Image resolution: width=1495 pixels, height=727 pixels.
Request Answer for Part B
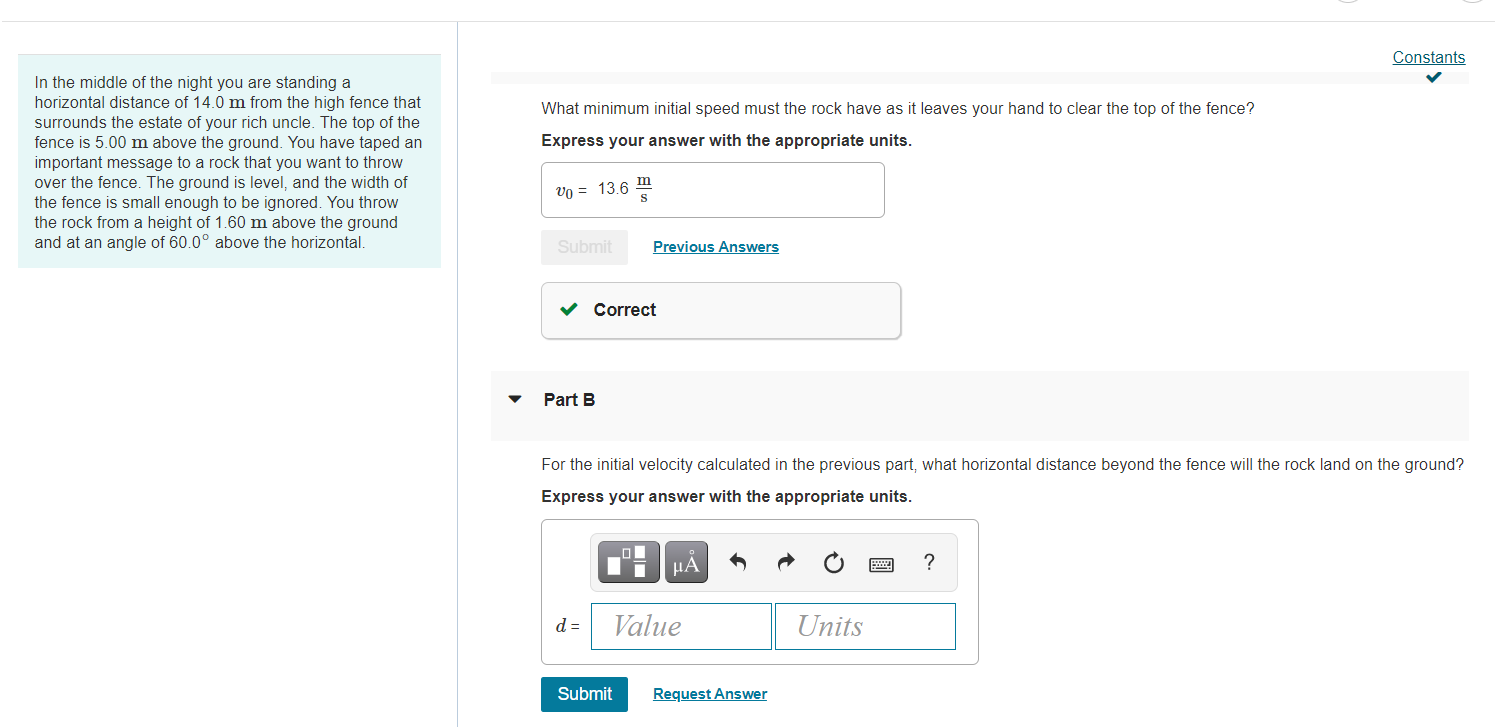pyautogui.click(x=709, y=693)
